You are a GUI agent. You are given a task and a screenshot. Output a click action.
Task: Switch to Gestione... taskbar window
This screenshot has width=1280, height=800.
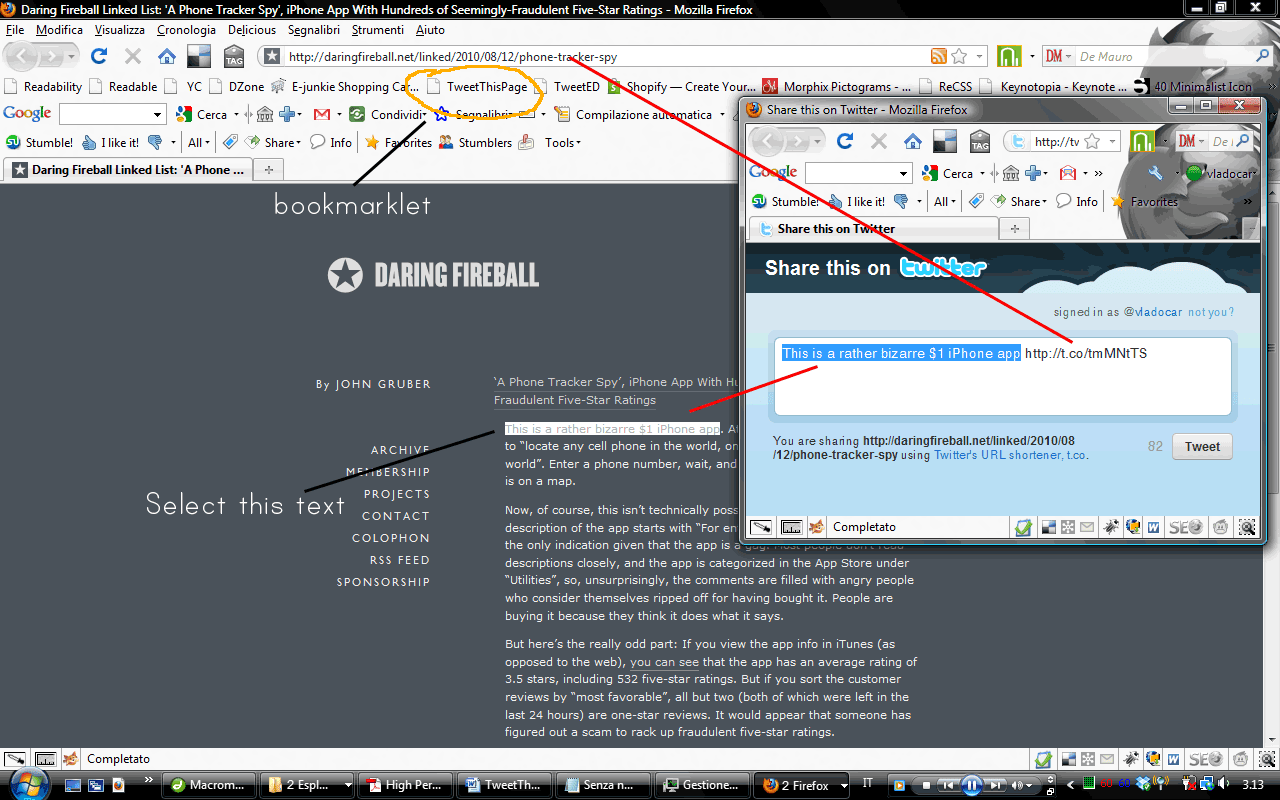(x=701, y=785)
